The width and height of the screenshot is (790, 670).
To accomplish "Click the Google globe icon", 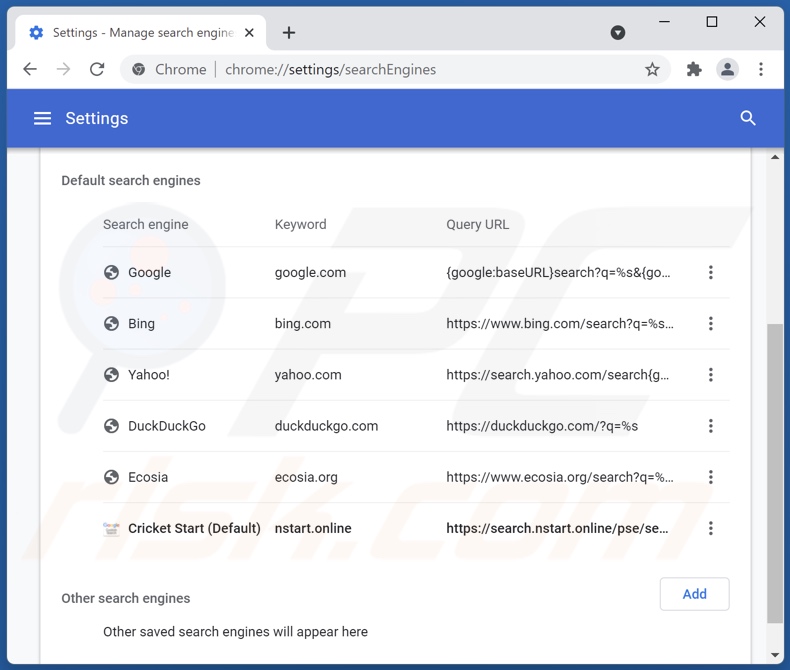I will coord(111,273).
